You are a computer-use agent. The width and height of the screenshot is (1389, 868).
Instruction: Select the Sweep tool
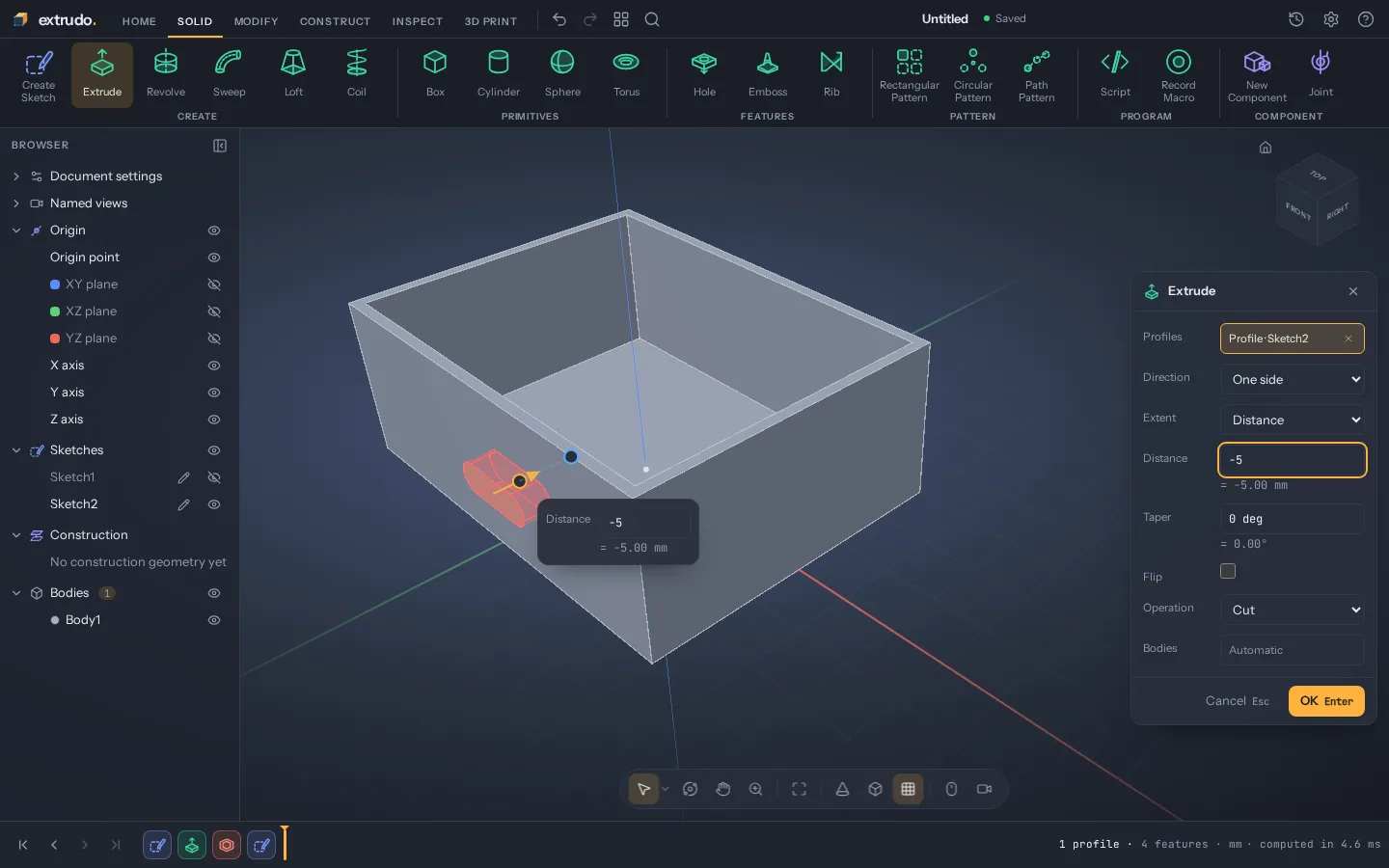click(x=229, y=74)
